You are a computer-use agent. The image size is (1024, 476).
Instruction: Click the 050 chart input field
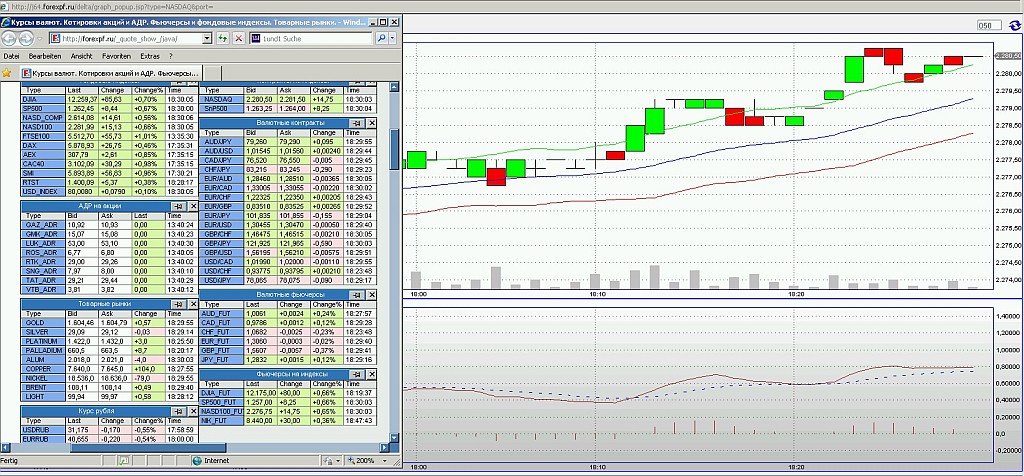(989, 25)
